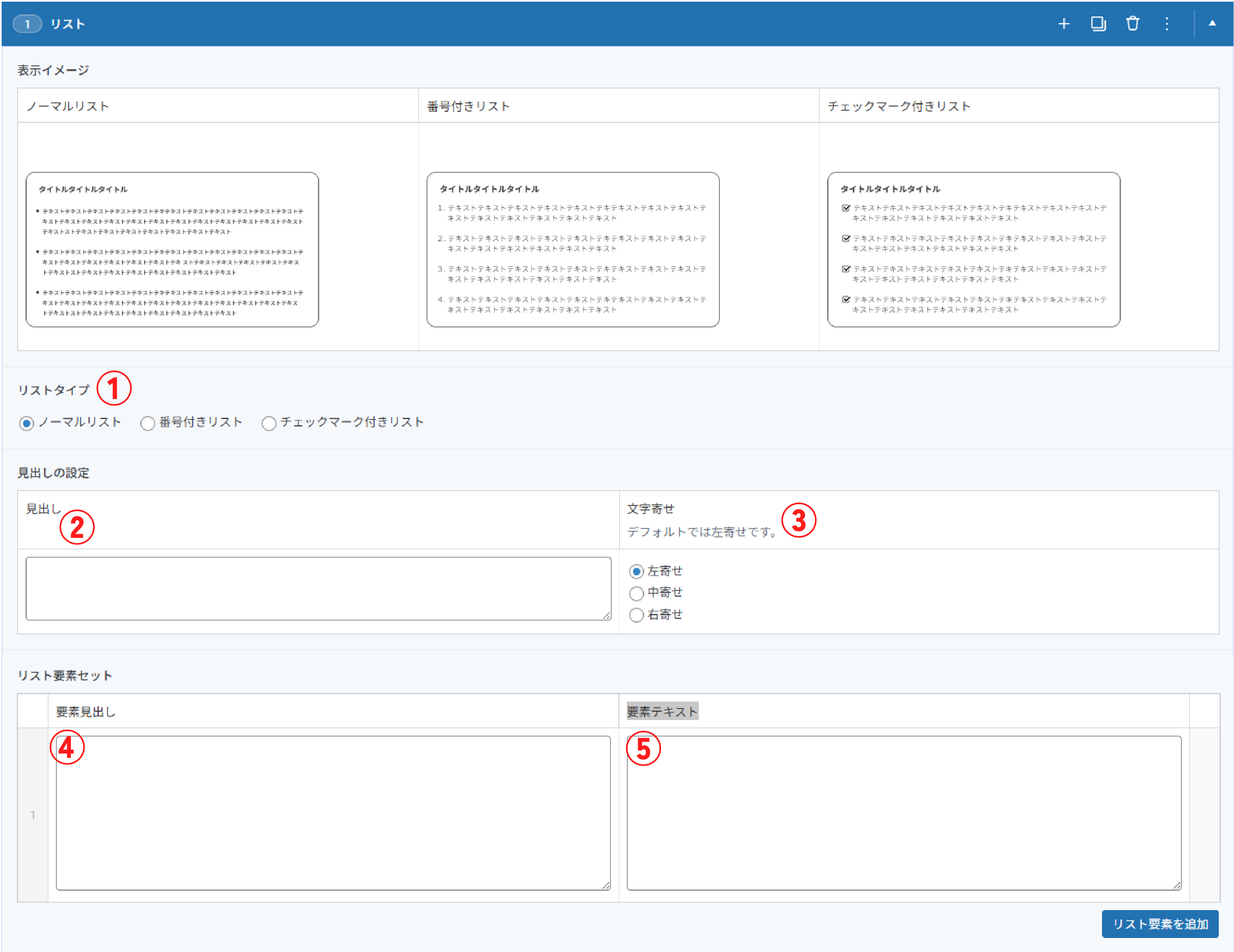Collapse the list block with the triangle arrow
Screen dimensions: 1234x952
click(x=1212, y=24)
